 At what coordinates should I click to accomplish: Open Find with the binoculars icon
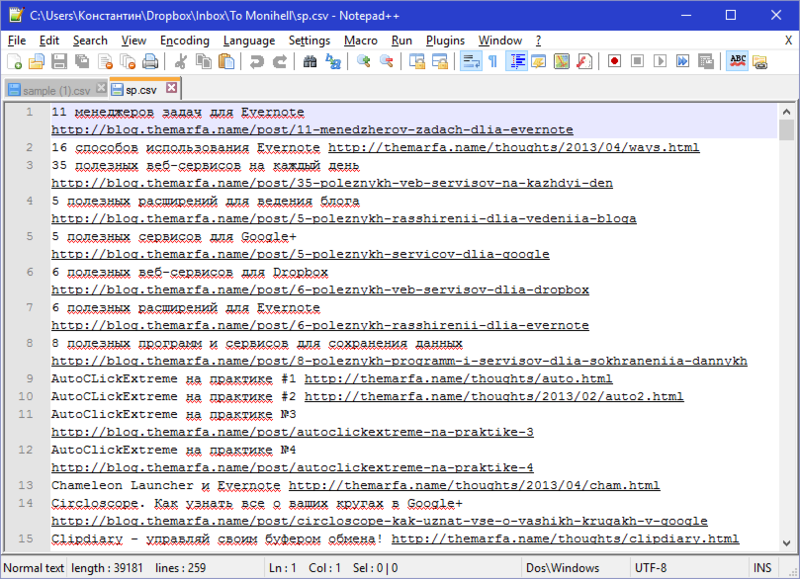pyautogui.click(x=310, y=62)
